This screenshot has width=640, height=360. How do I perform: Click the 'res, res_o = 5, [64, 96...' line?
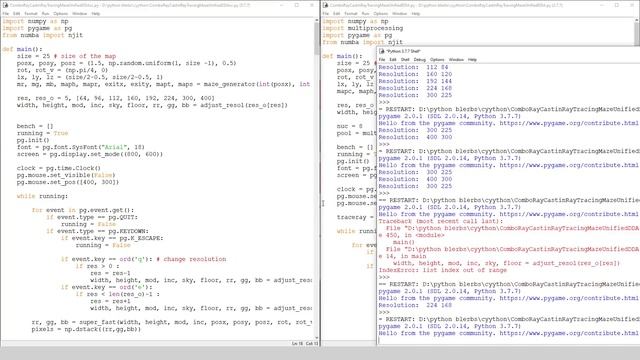[116, 98]
